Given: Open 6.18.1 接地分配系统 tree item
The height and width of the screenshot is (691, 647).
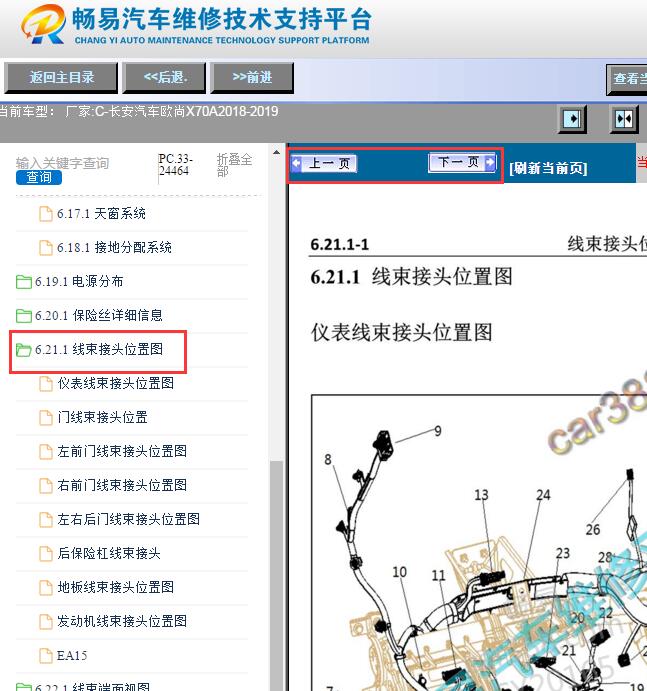Looking at the screenshot, I should coord(114,248).
